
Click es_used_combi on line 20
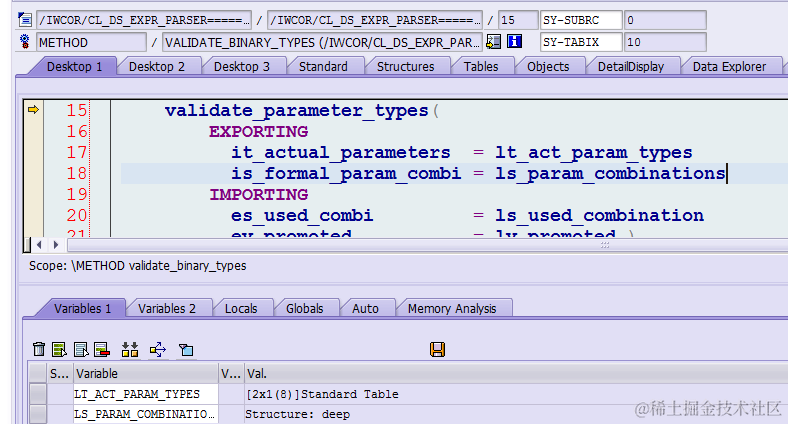pos(302,216)
